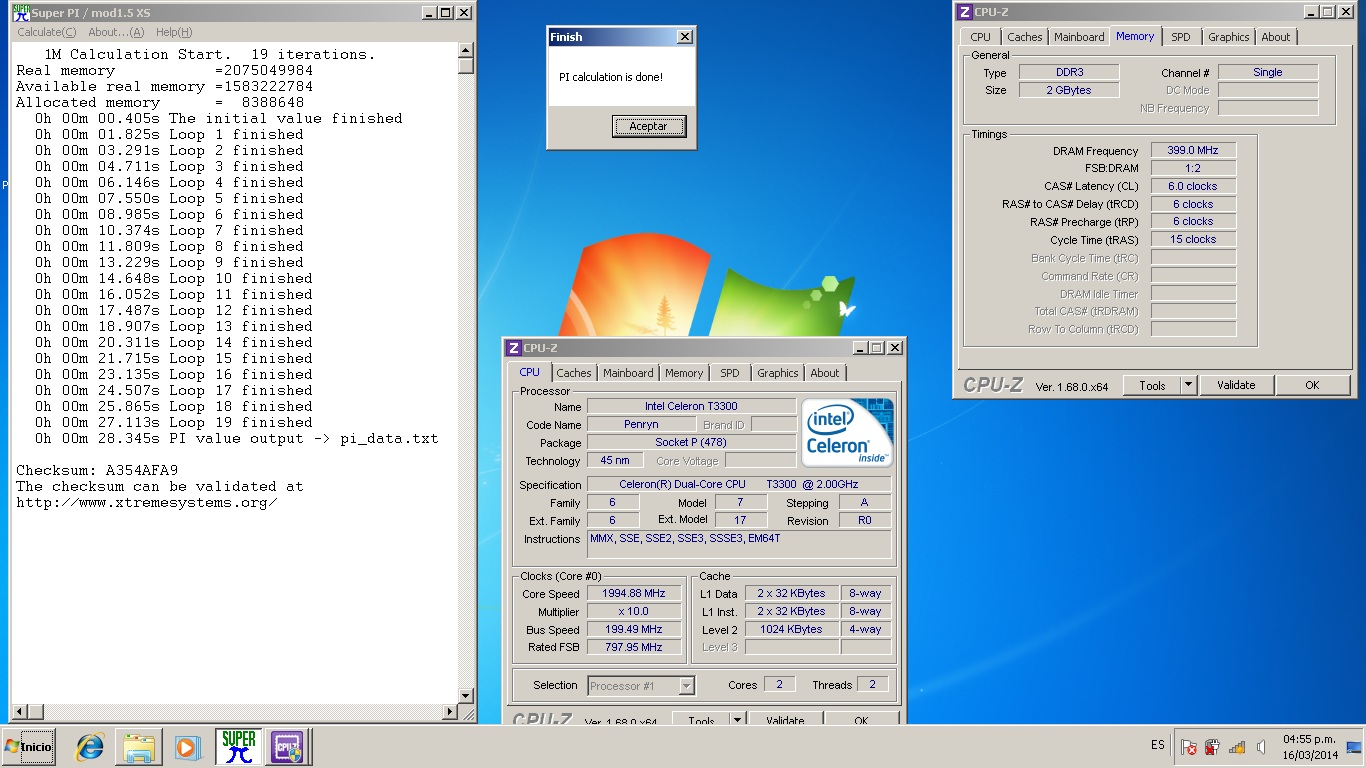Click OK in the Memory CPU-Z window
The width and height of the screenshot is (1366, 768).
1312,385
